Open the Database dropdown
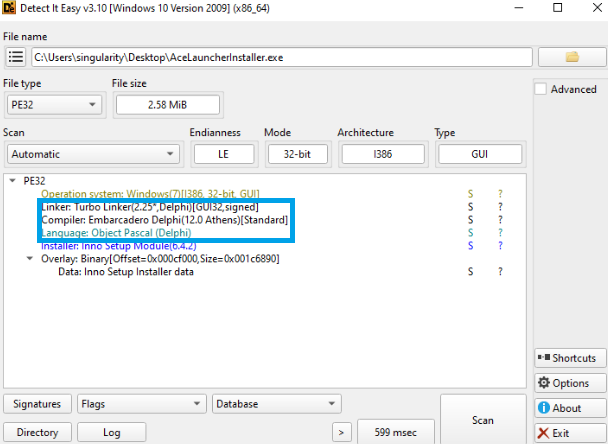 click(274, 404)
